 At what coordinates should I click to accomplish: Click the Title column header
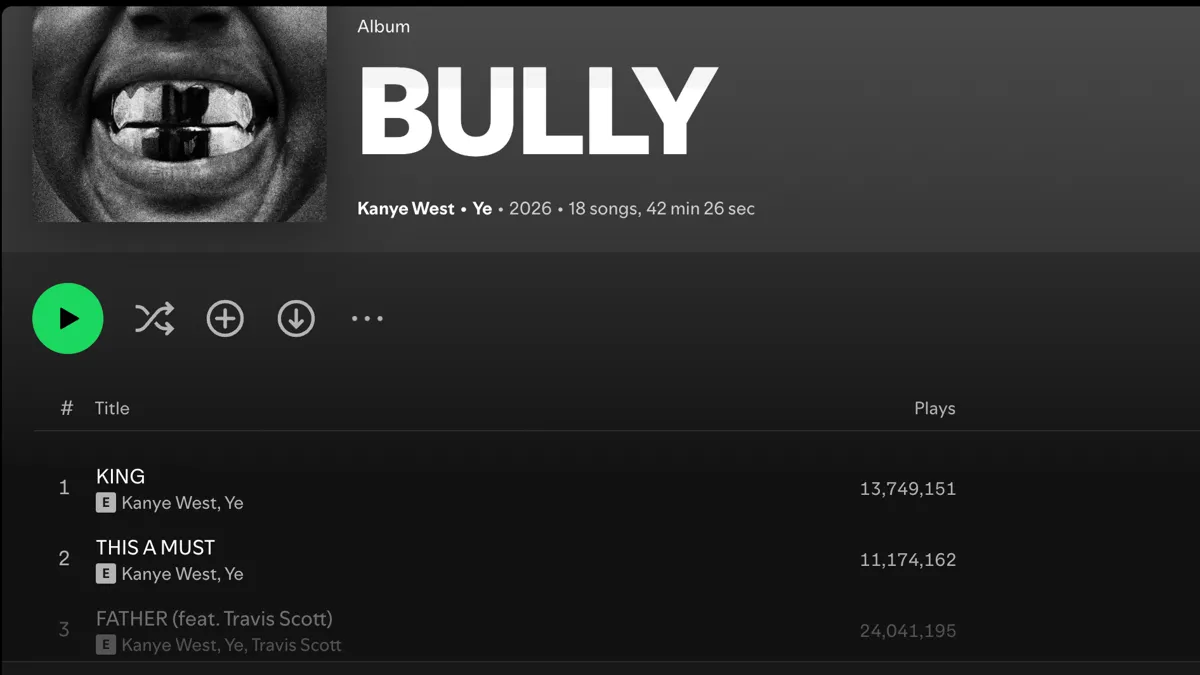tap(112, 408)
